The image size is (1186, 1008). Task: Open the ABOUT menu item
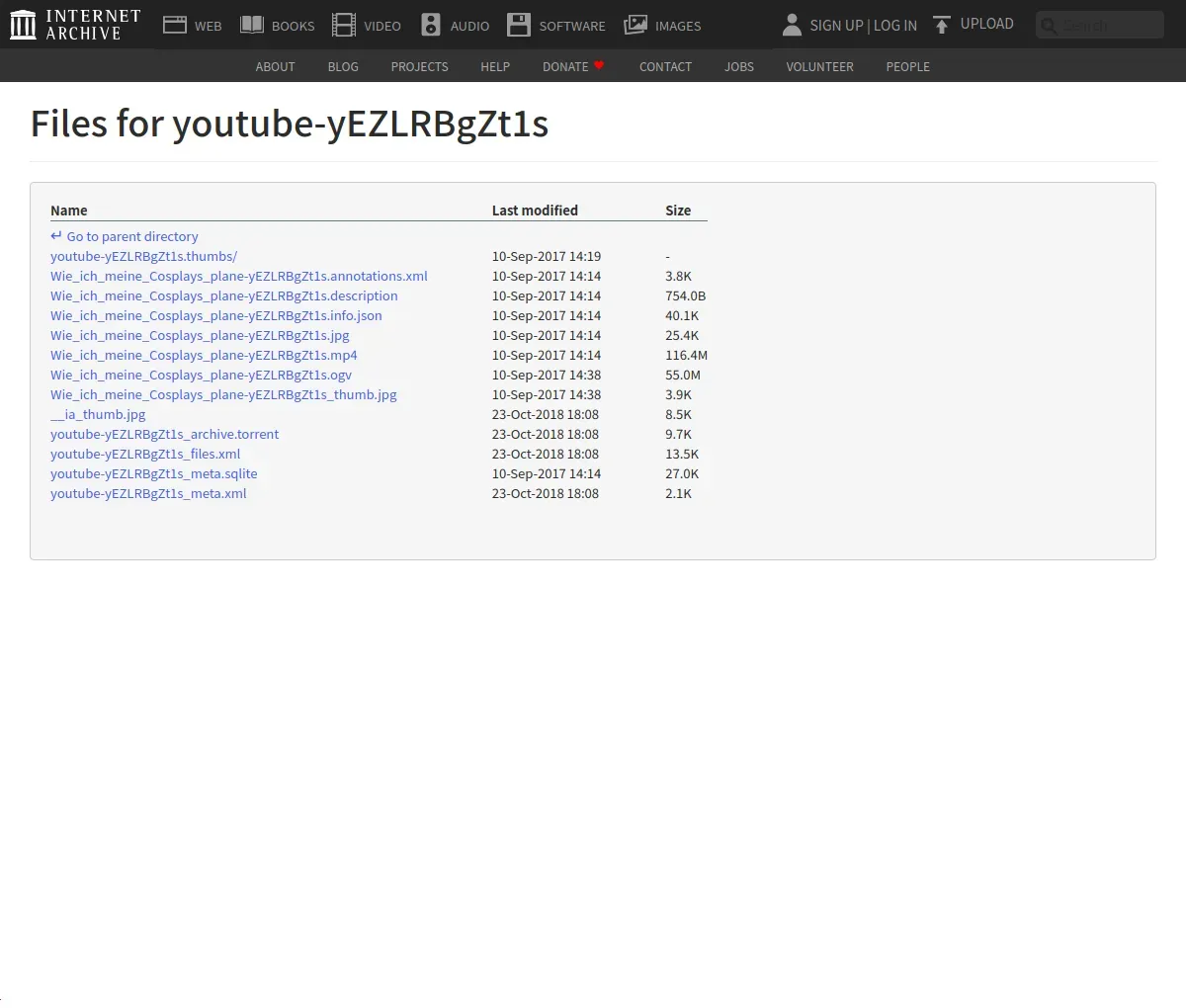275,66
